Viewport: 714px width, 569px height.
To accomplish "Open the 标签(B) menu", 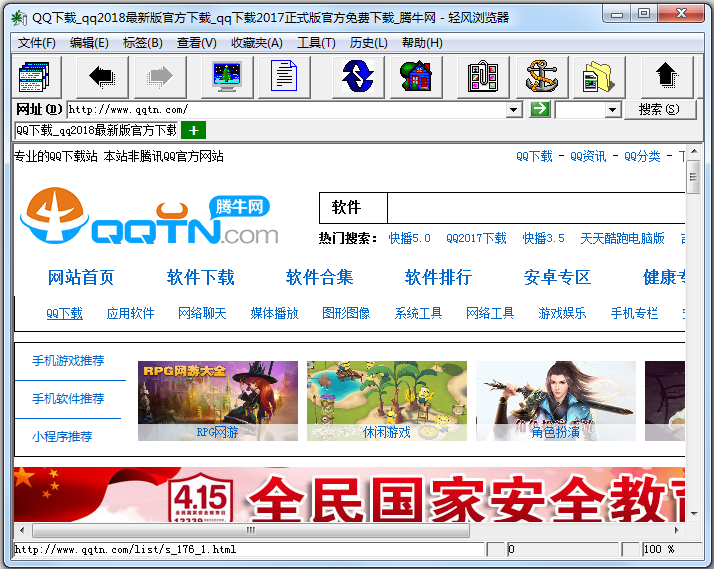I will click(x=143, y=43).
